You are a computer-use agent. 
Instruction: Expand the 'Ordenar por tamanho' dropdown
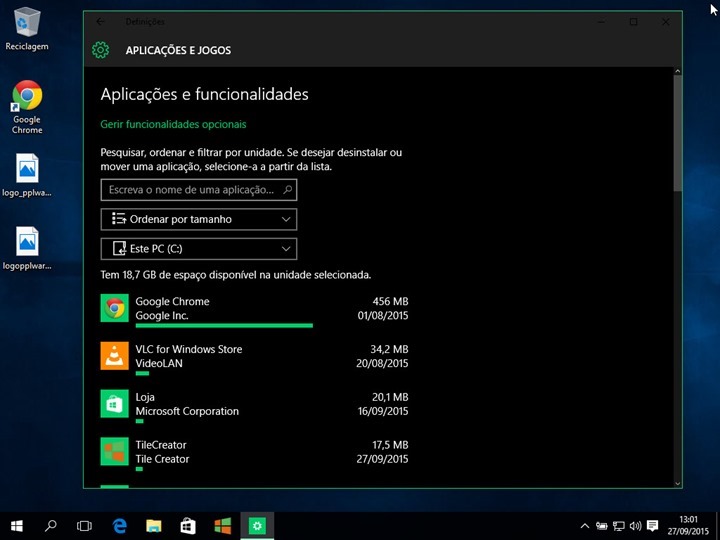coord(199,219)
